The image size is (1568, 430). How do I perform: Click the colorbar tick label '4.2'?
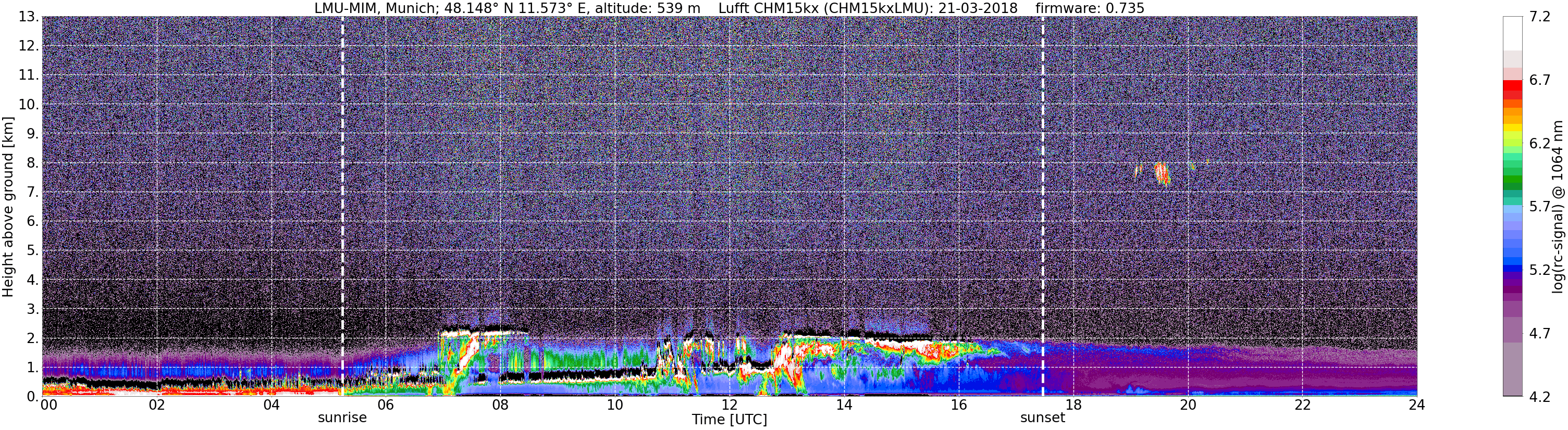(1540, 397)
